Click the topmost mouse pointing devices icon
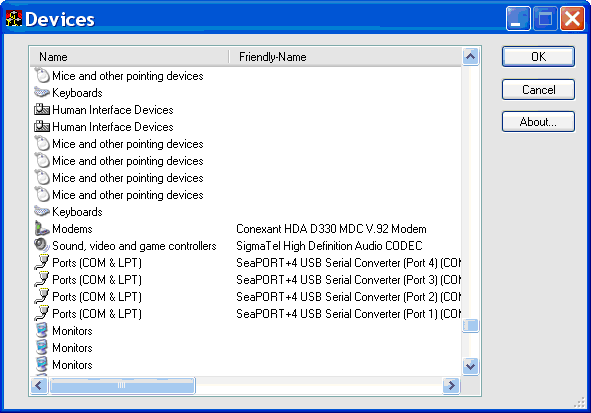591x413 pixels. click(x=42, y=76)
